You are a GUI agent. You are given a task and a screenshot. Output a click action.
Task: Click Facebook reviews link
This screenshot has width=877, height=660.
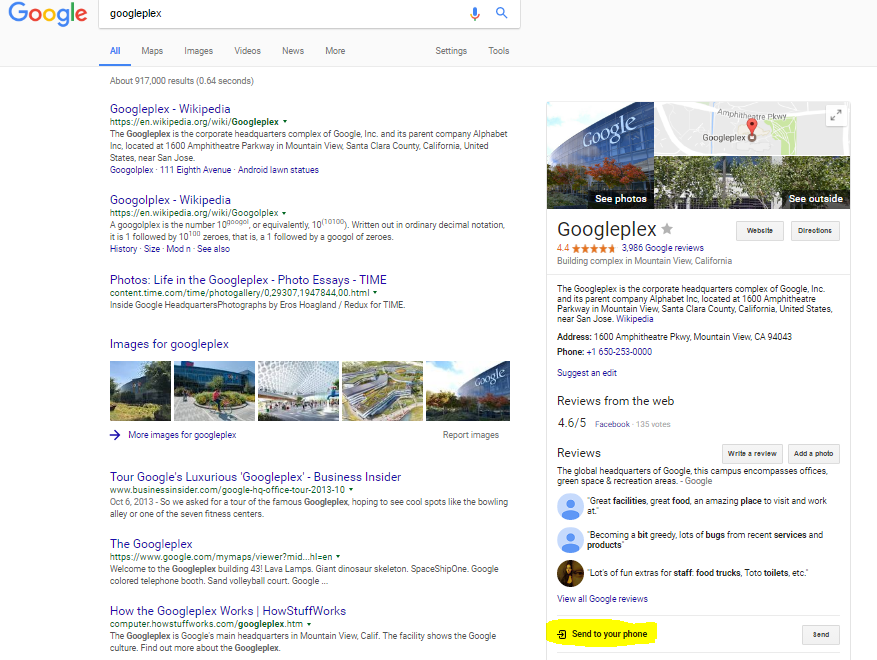(x=612, y=425)
